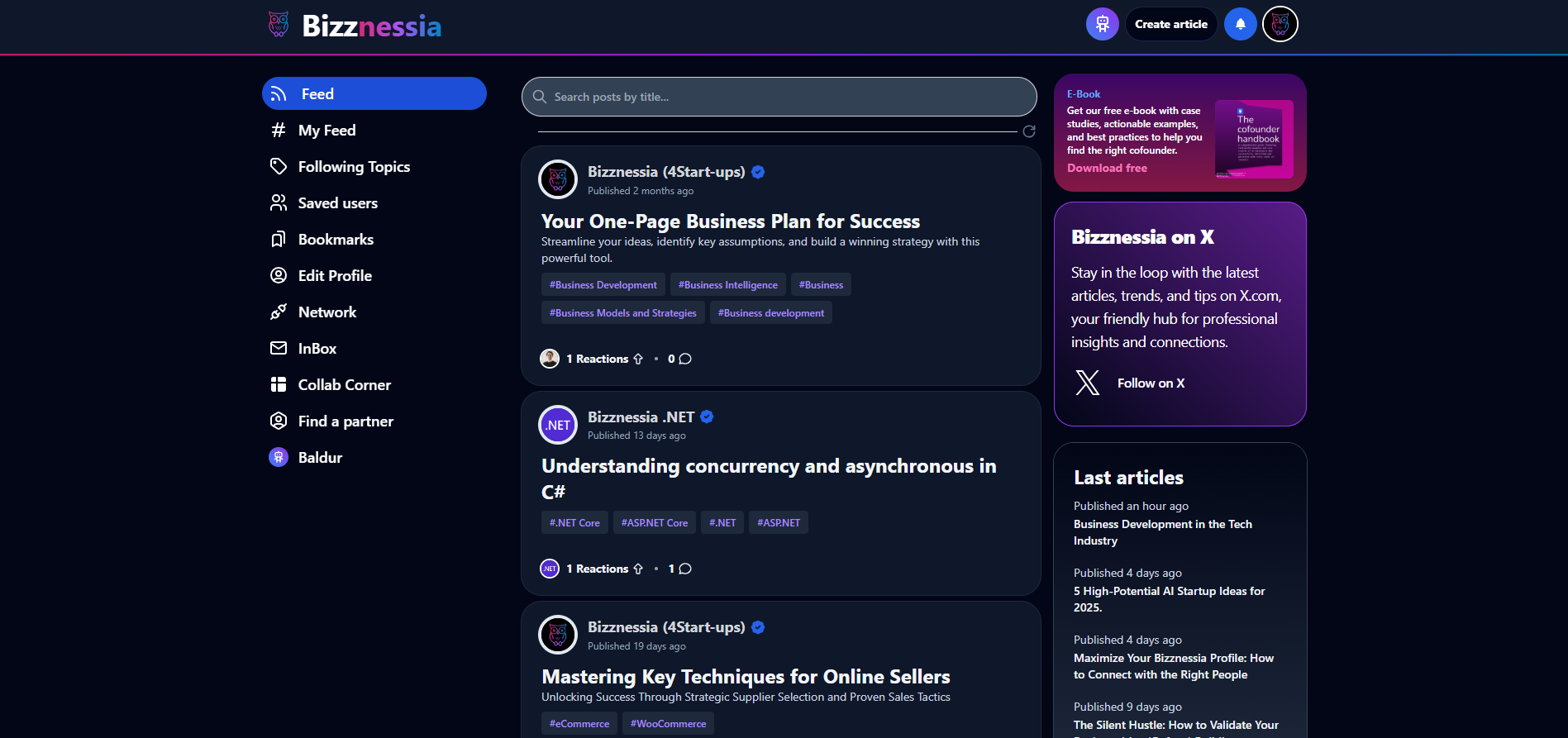Select the #WooCommerce tag

(x=668, y=723)
